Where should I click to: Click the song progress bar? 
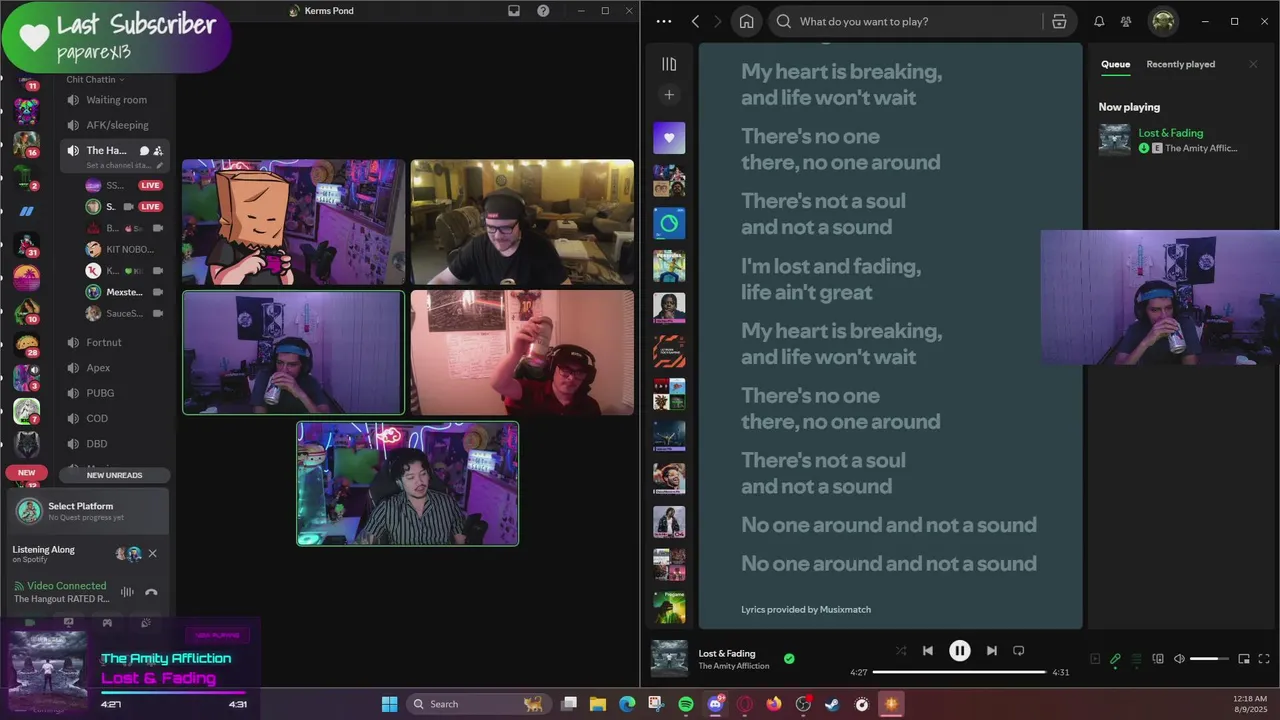[960, 672]
